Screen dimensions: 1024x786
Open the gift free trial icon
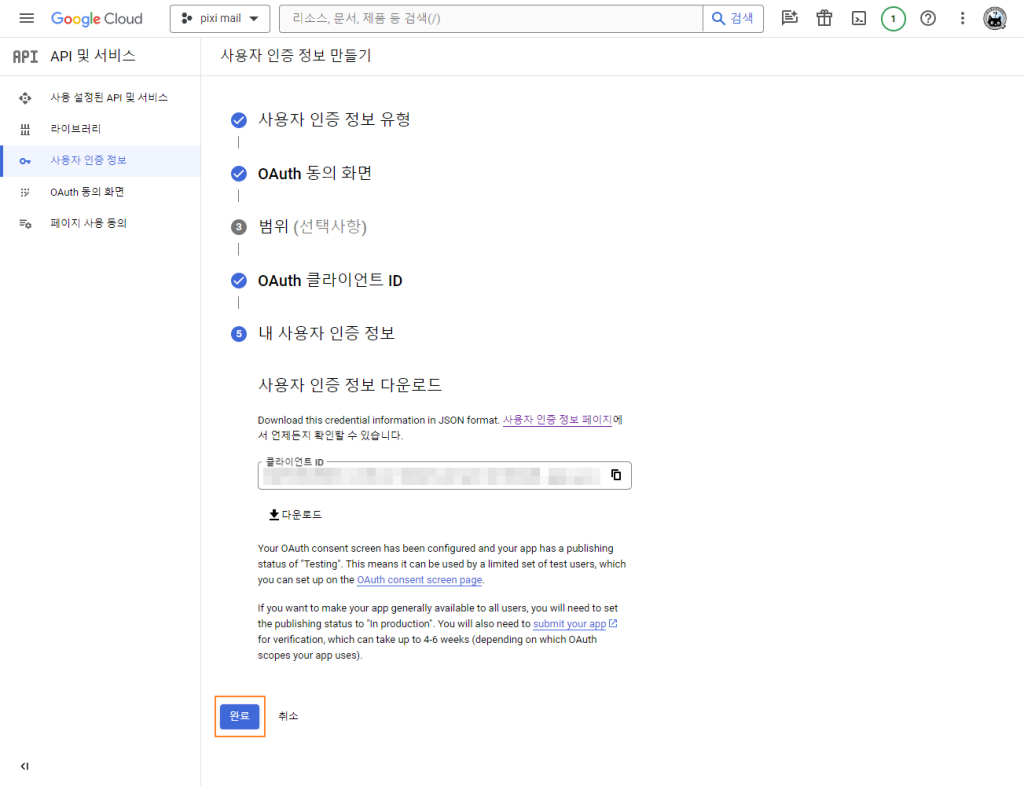tap(824, 19)
